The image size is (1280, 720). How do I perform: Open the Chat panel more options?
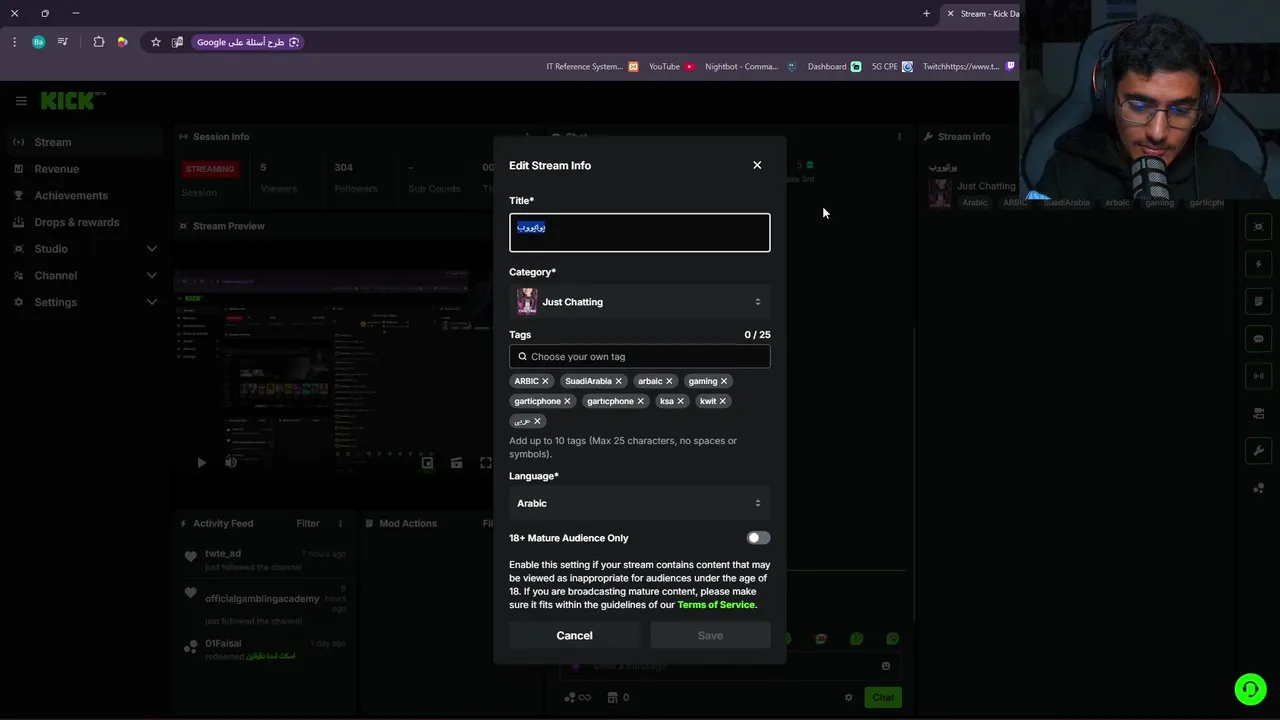pyautogui.click(x=899, y=137)
